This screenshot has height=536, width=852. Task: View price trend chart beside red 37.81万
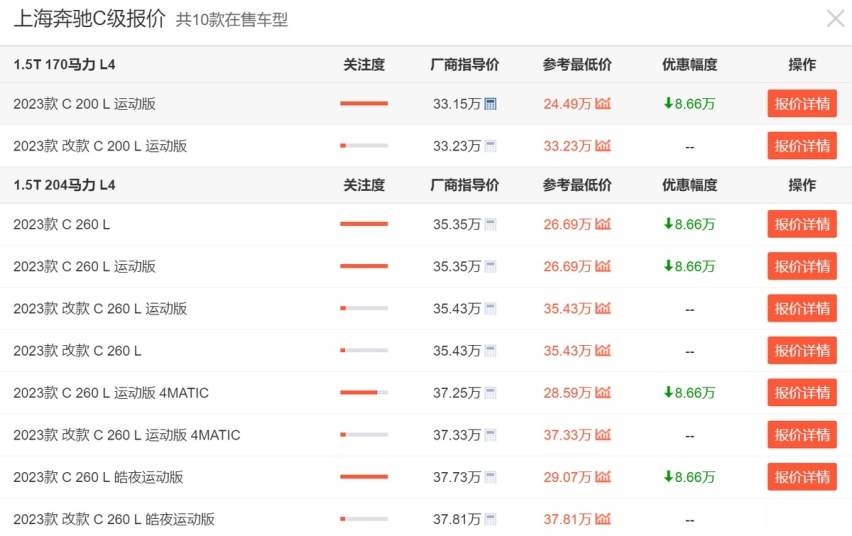603,519
